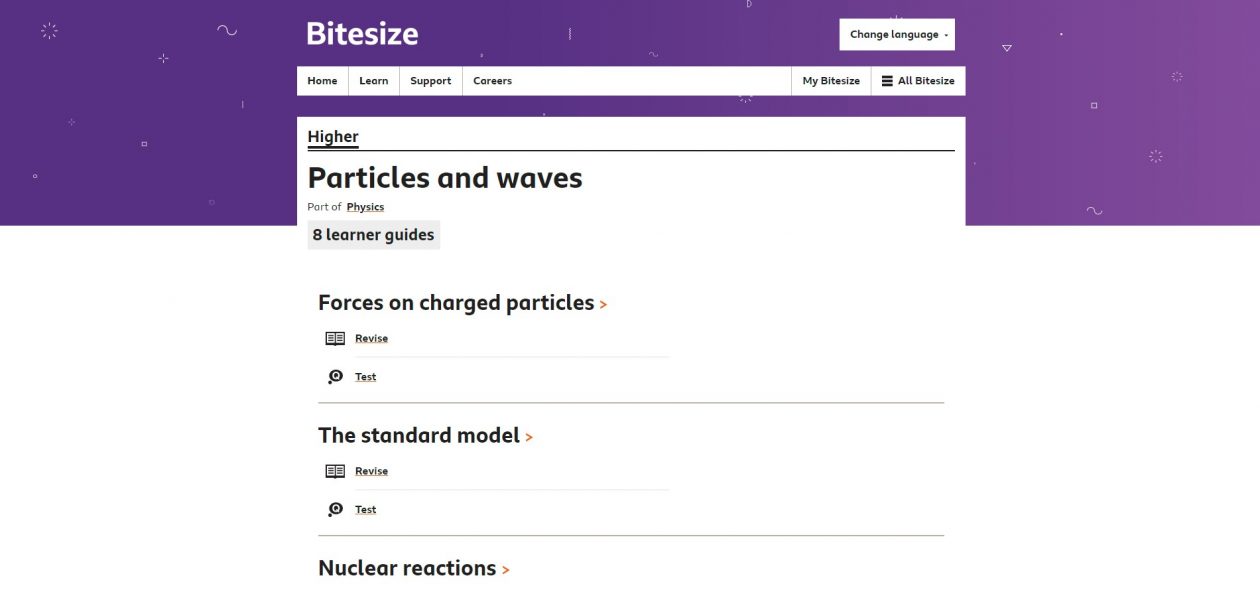The height and width of the screenshot is (592, 1260).
Task: Open the Physics subject link
Action: coord(365,207)
